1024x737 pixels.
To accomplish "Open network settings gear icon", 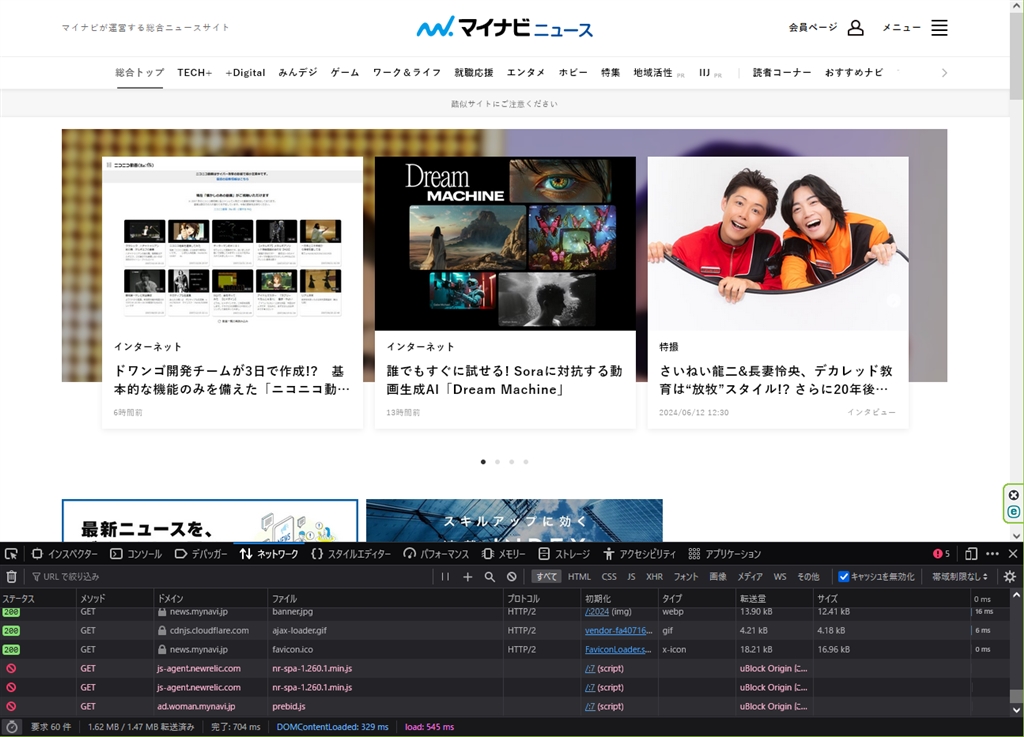I will pos(1010,577).
